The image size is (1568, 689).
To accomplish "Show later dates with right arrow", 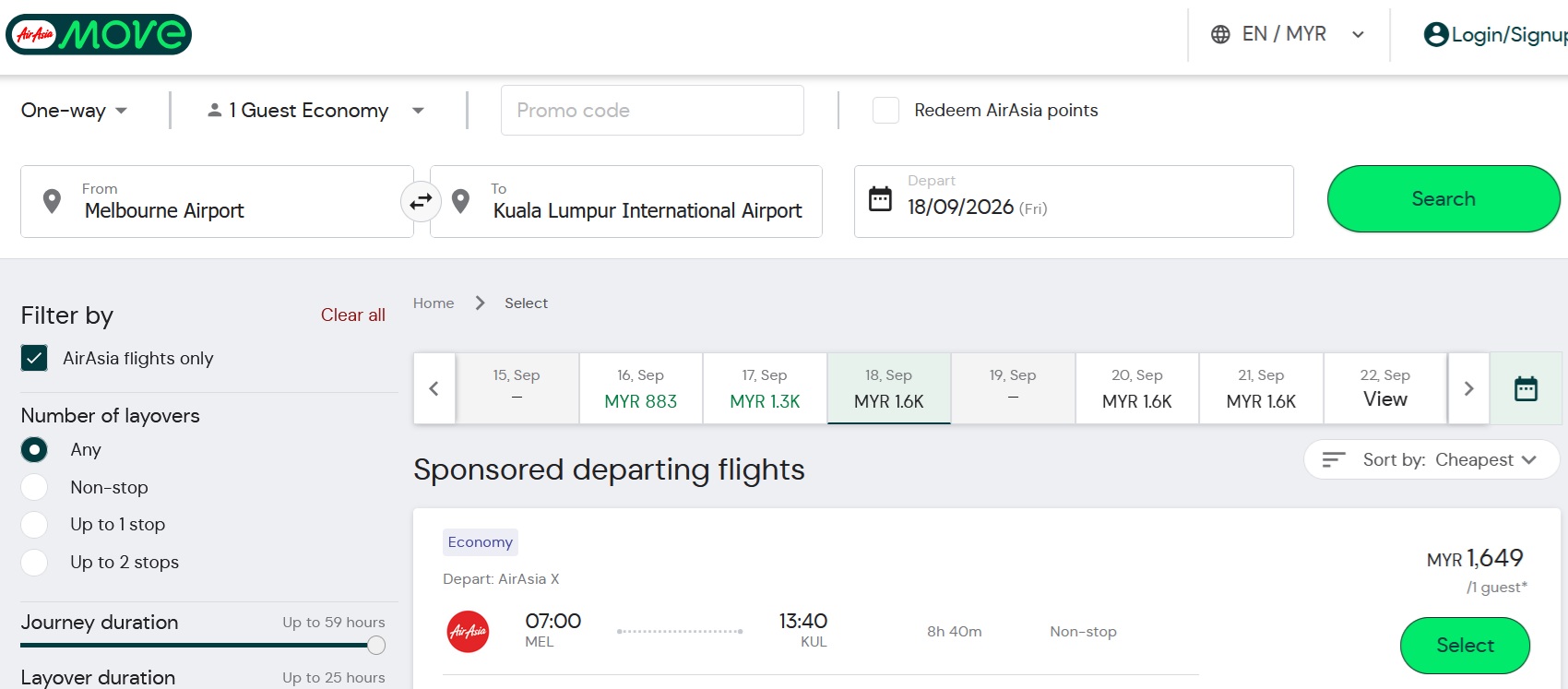I will [x=1468, y=388].
